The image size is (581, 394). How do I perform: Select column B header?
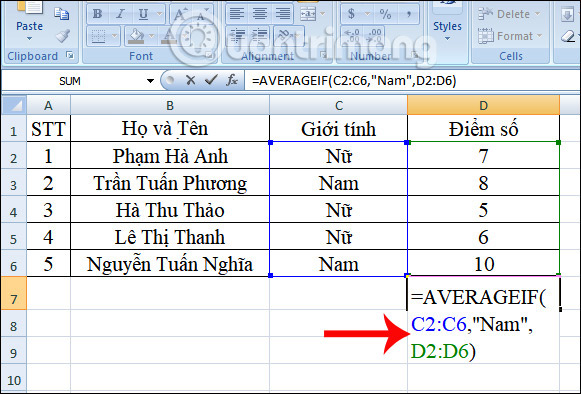[170, 106]
